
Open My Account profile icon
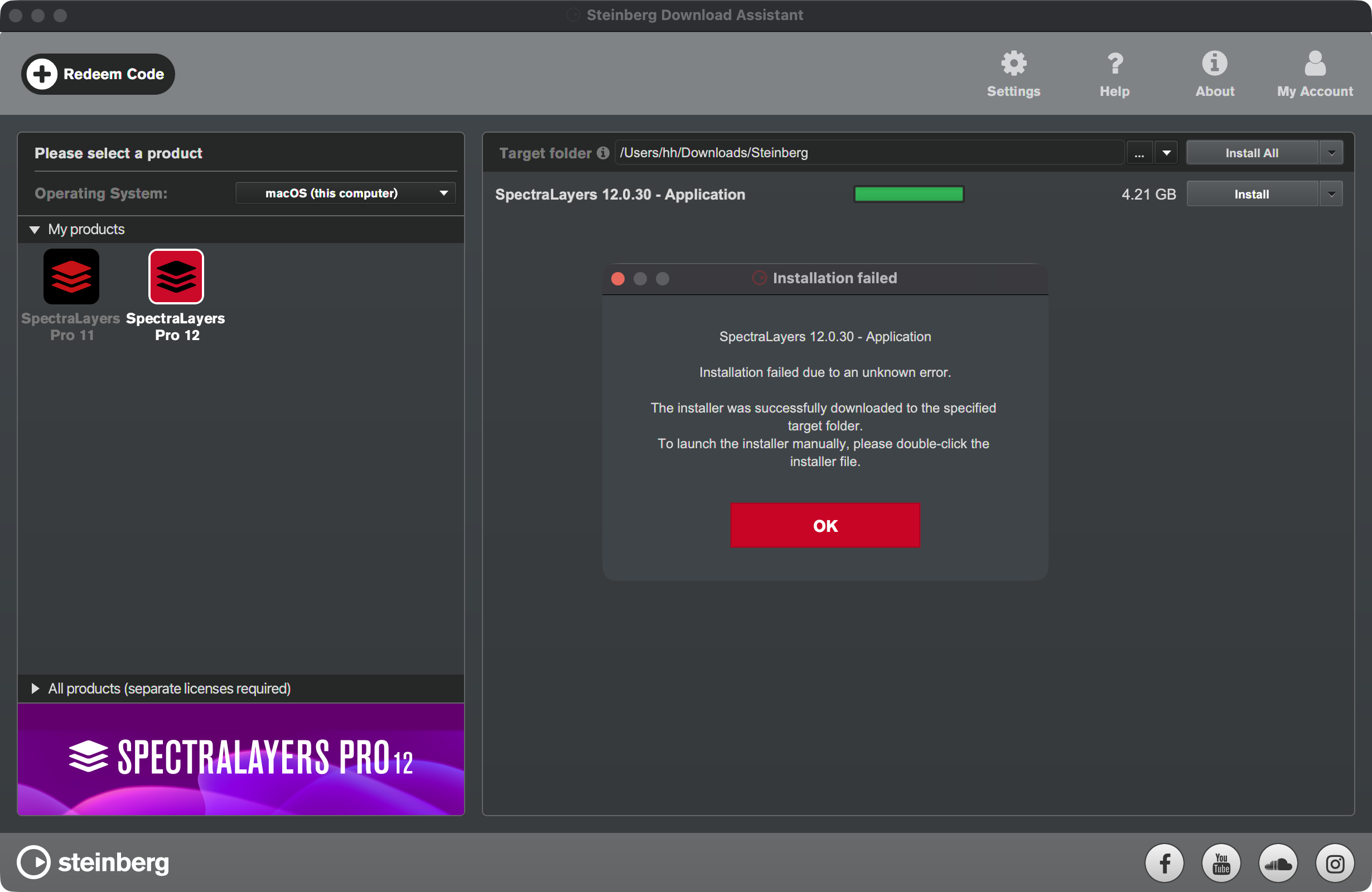point(1315,64)
